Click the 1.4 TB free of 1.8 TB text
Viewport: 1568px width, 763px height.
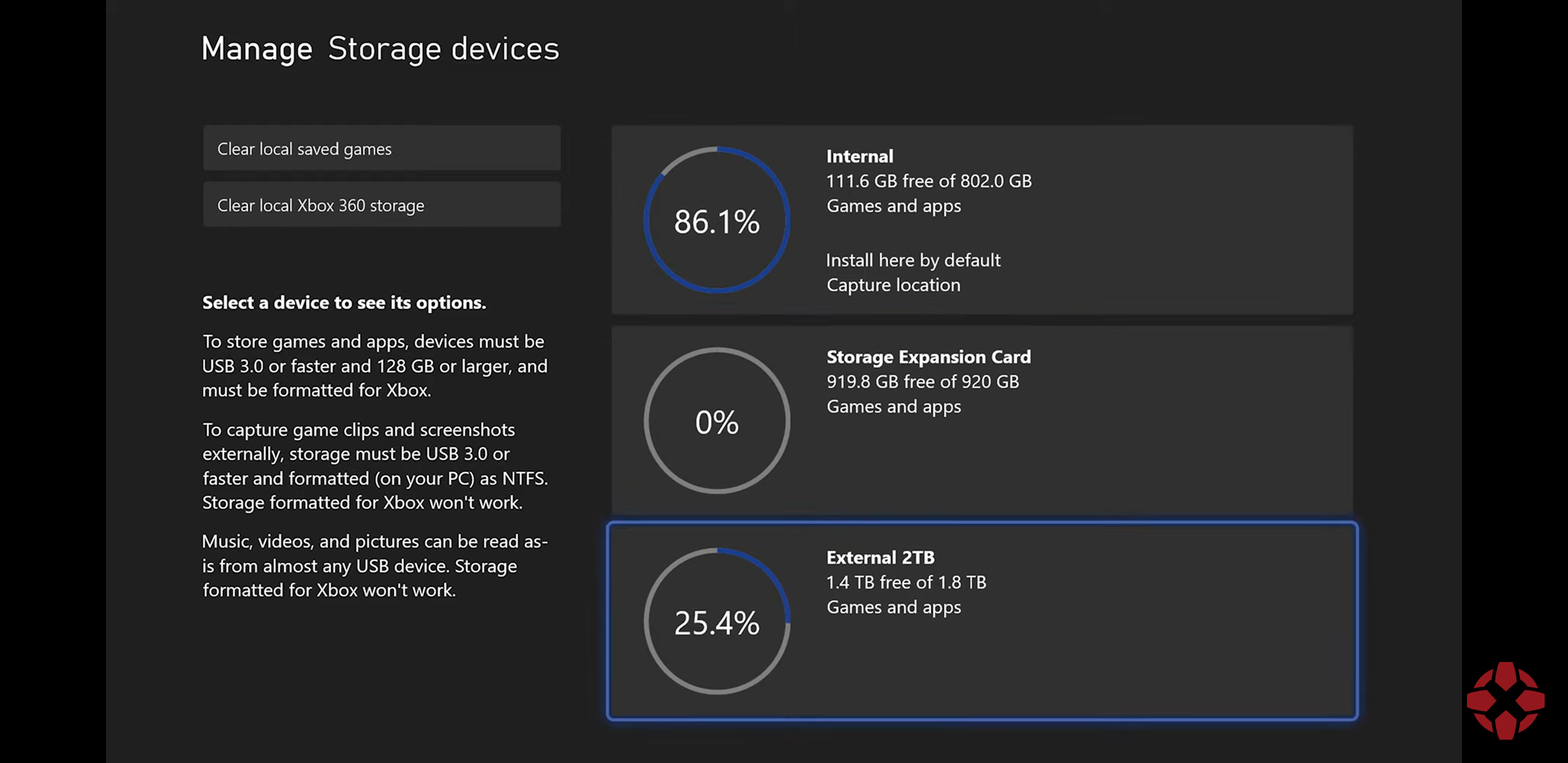pos(906,582)
